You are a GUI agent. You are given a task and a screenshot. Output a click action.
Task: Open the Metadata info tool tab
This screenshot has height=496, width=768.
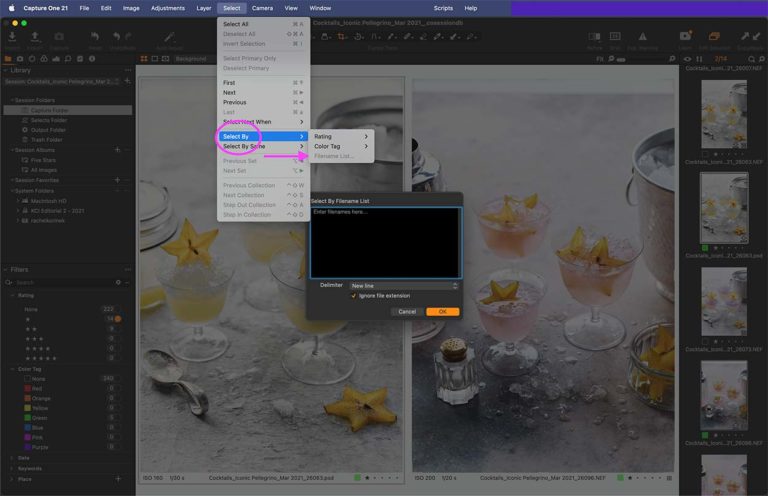click(x=92, y=59)
